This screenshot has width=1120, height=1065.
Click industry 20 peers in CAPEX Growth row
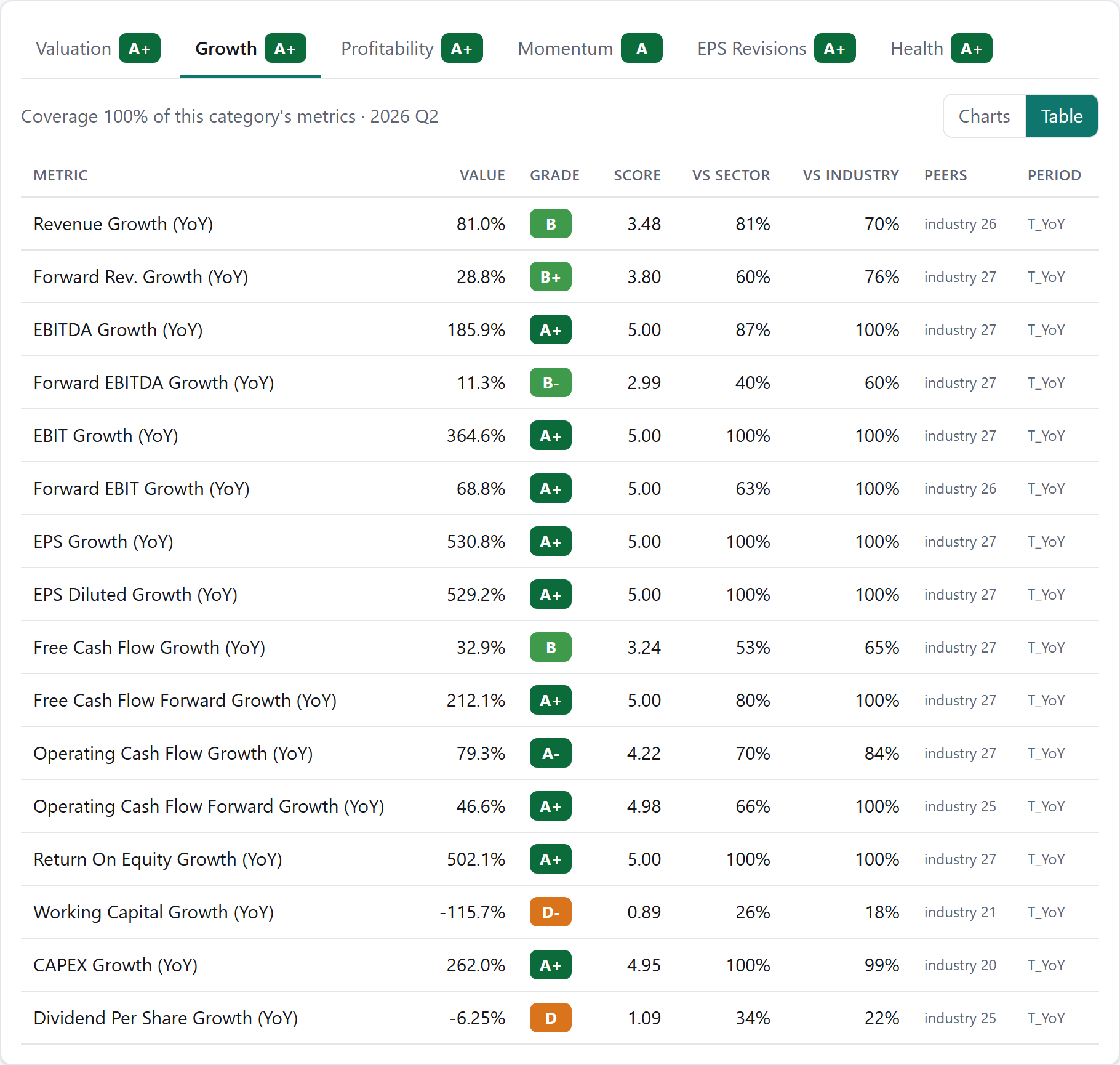coord(960,965)
